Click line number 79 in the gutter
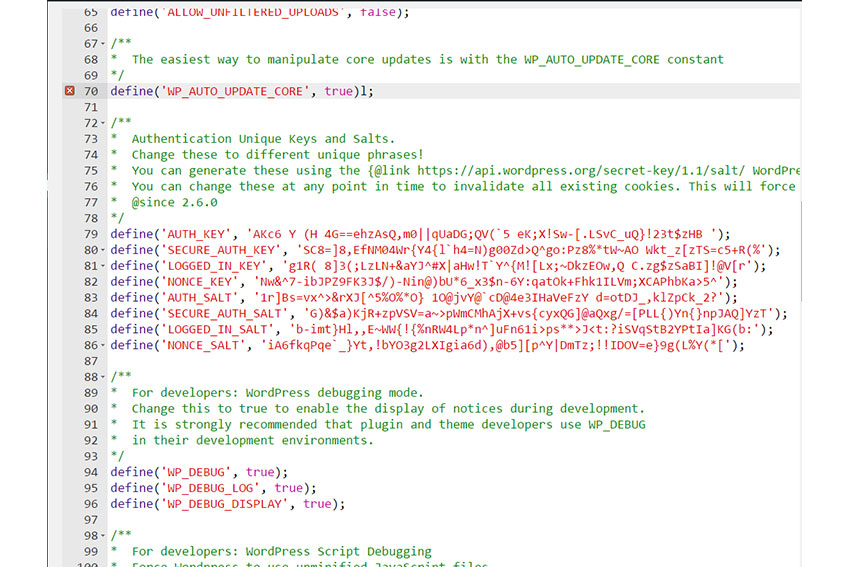Image resolution: width=850 pixels, height=567 pixels. click(90, 234)
